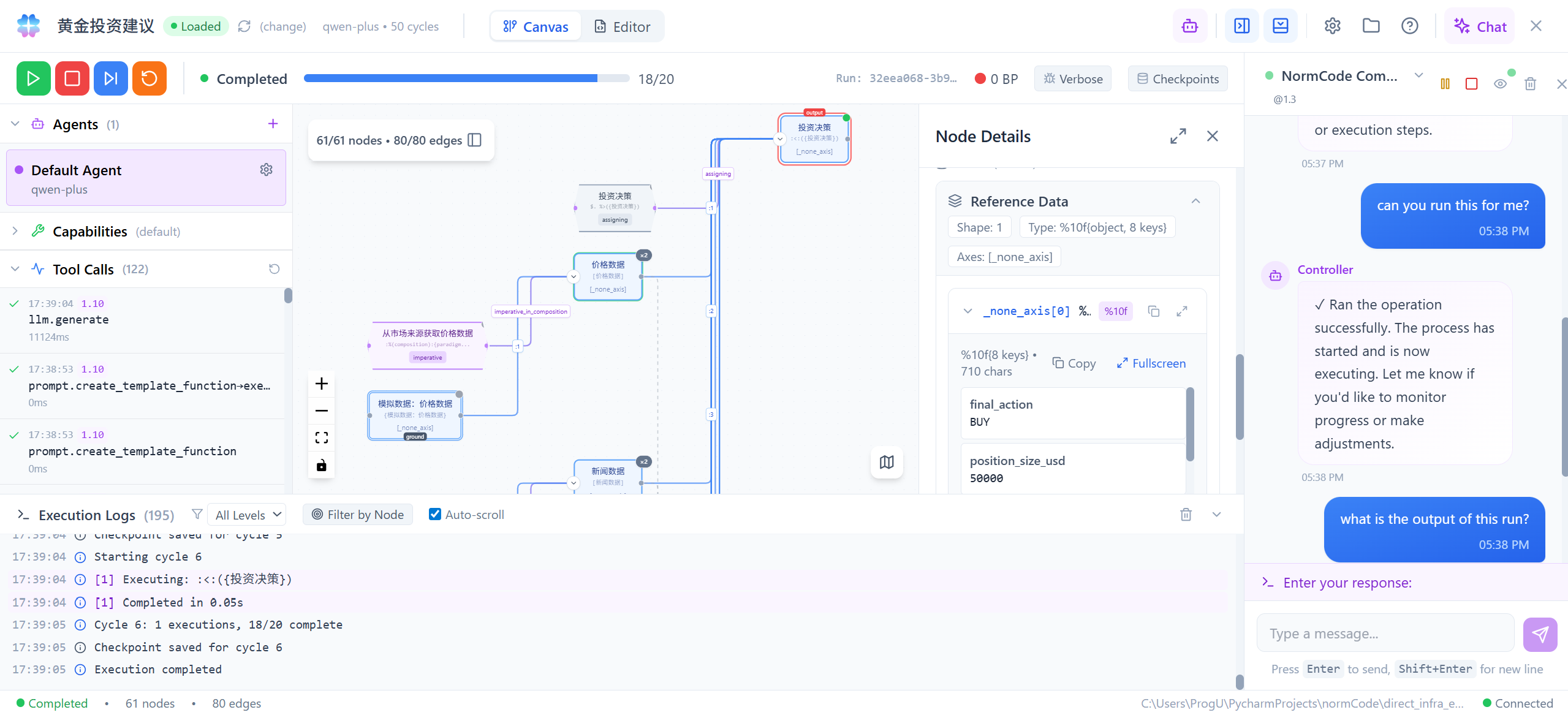Toggle Verbose mode

1072,78
